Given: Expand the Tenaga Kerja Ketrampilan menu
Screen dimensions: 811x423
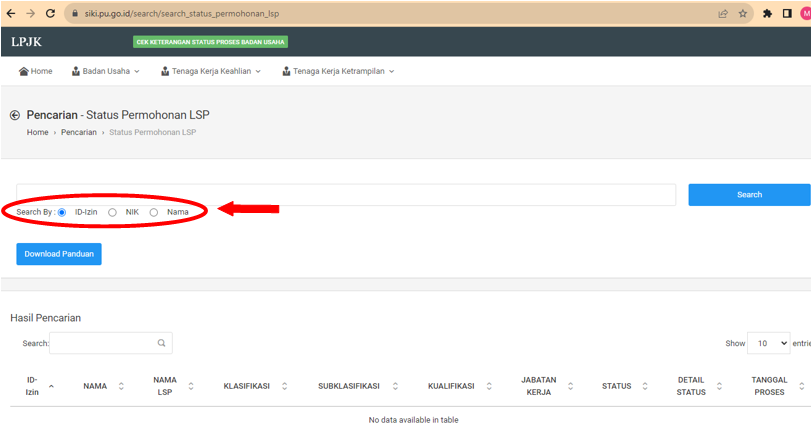Looking at the screenshot, I should point(338,71).
